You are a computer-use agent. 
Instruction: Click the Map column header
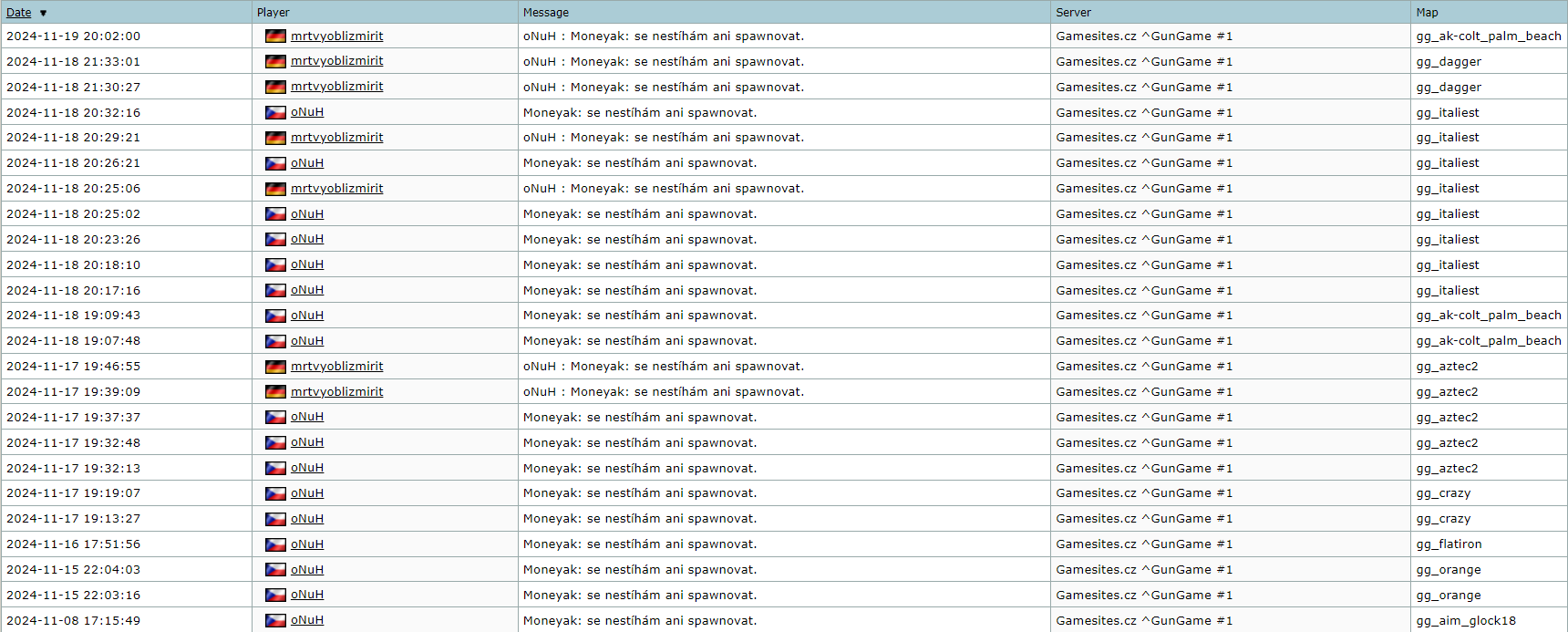click(x=1427, y=13)
